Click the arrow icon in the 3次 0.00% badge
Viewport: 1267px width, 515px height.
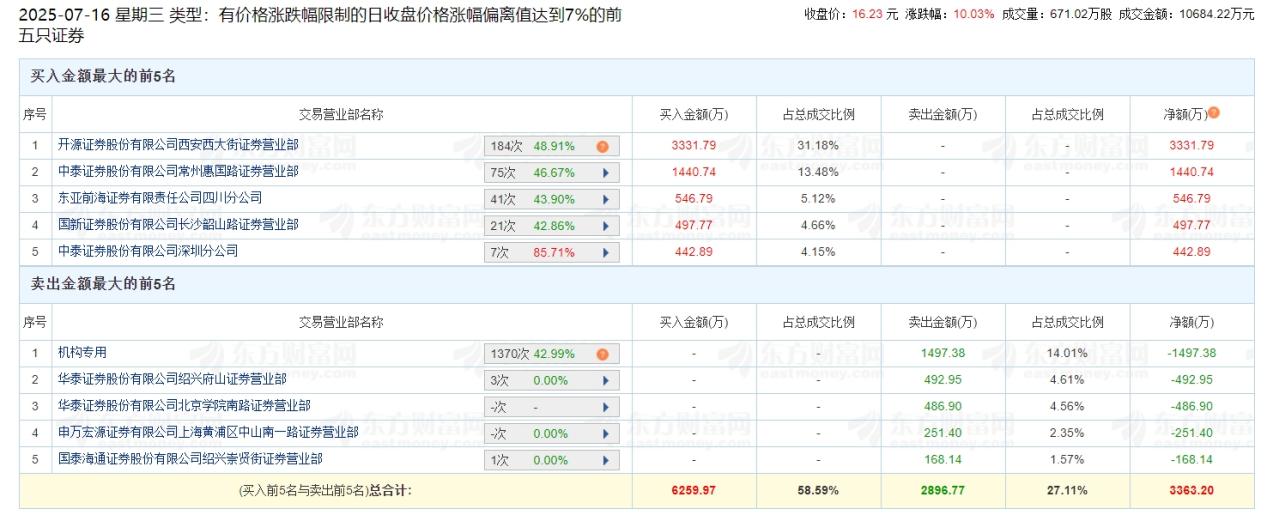(605, 380)
